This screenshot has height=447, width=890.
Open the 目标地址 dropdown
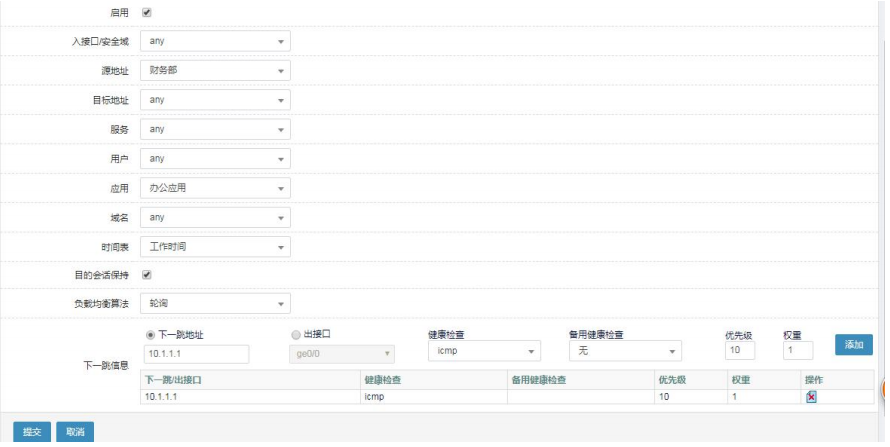click(215, 100)
